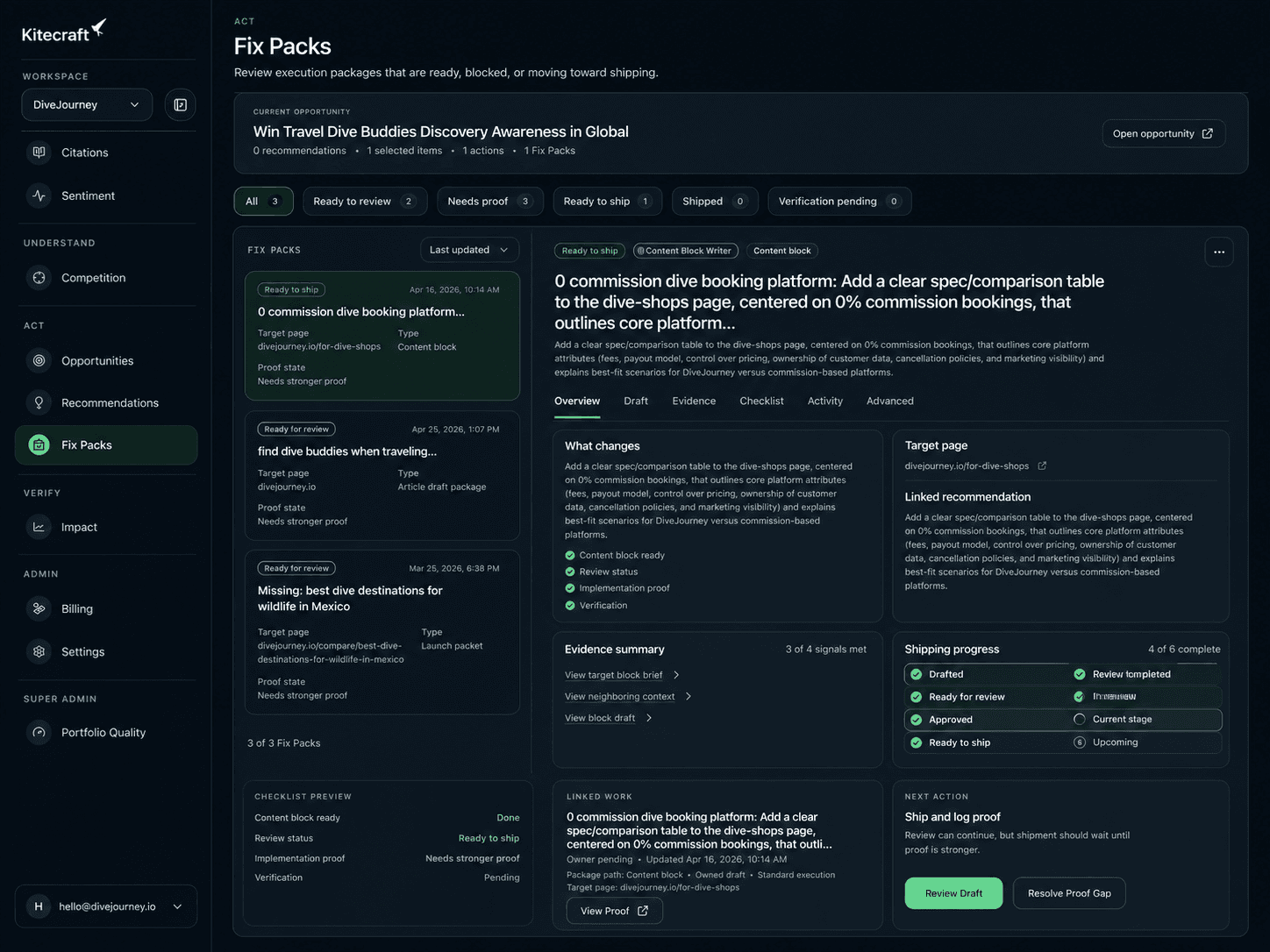The height and width of the screenshot is (952, 1270).
Task: Click chevron next to View block draft
Action: pyautogui.click(x=649, y=718)
